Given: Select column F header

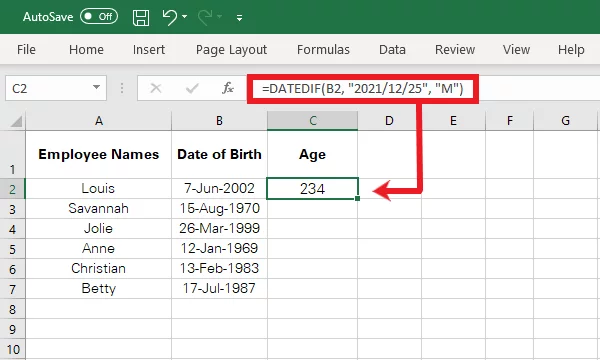Looking at the screenshot, I should [509, 121].
